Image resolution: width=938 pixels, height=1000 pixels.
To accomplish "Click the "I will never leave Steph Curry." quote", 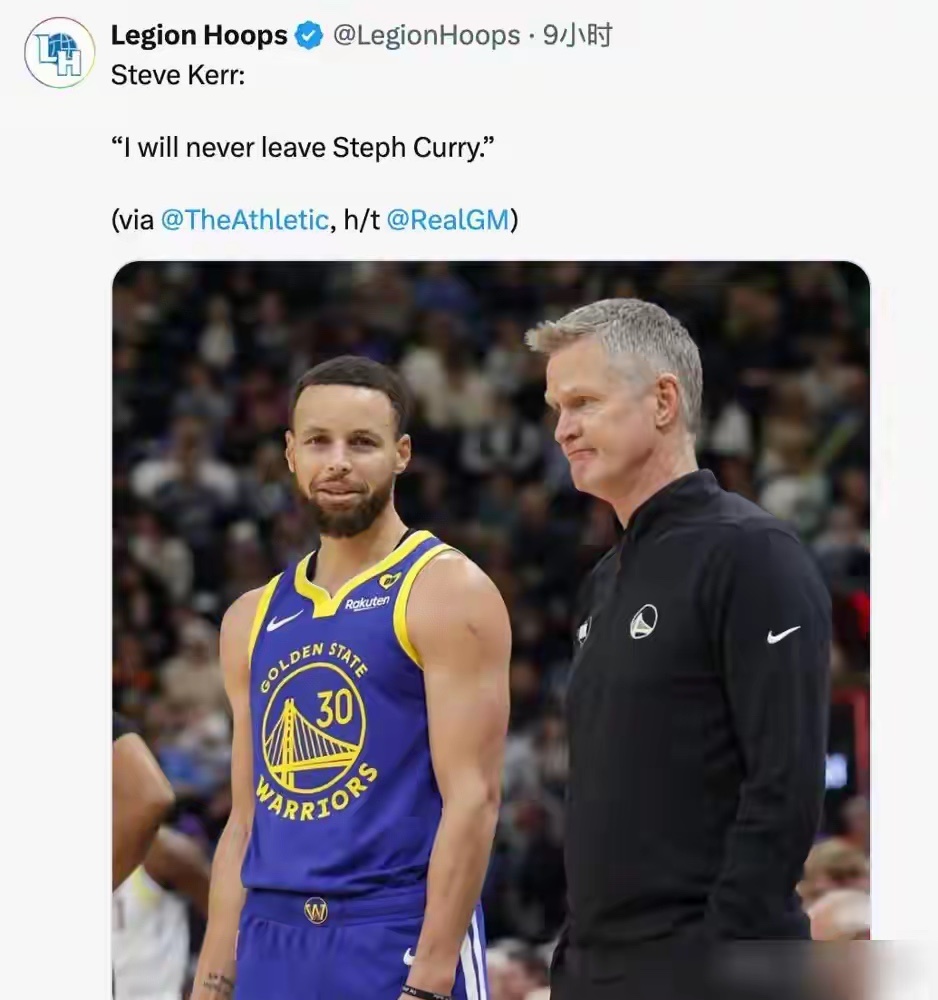I will click(x=303, y=148).
